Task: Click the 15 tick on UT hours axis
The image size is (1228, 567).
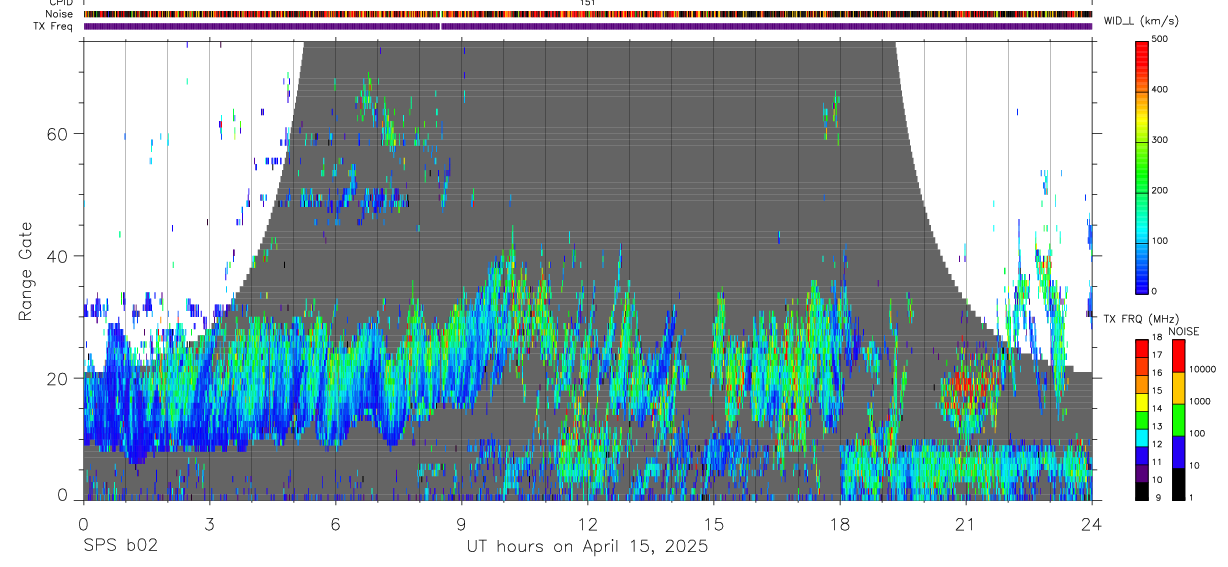Action: (x=713, y=523)
